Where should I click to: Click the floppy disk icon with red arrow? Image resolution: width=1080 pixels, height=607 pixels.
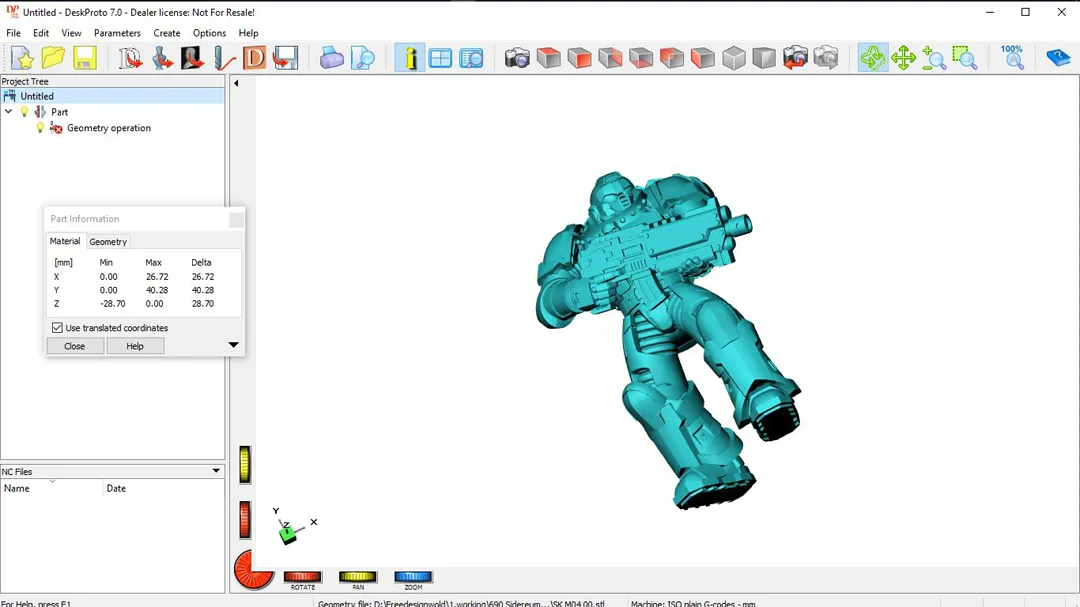tap(285, 58)
